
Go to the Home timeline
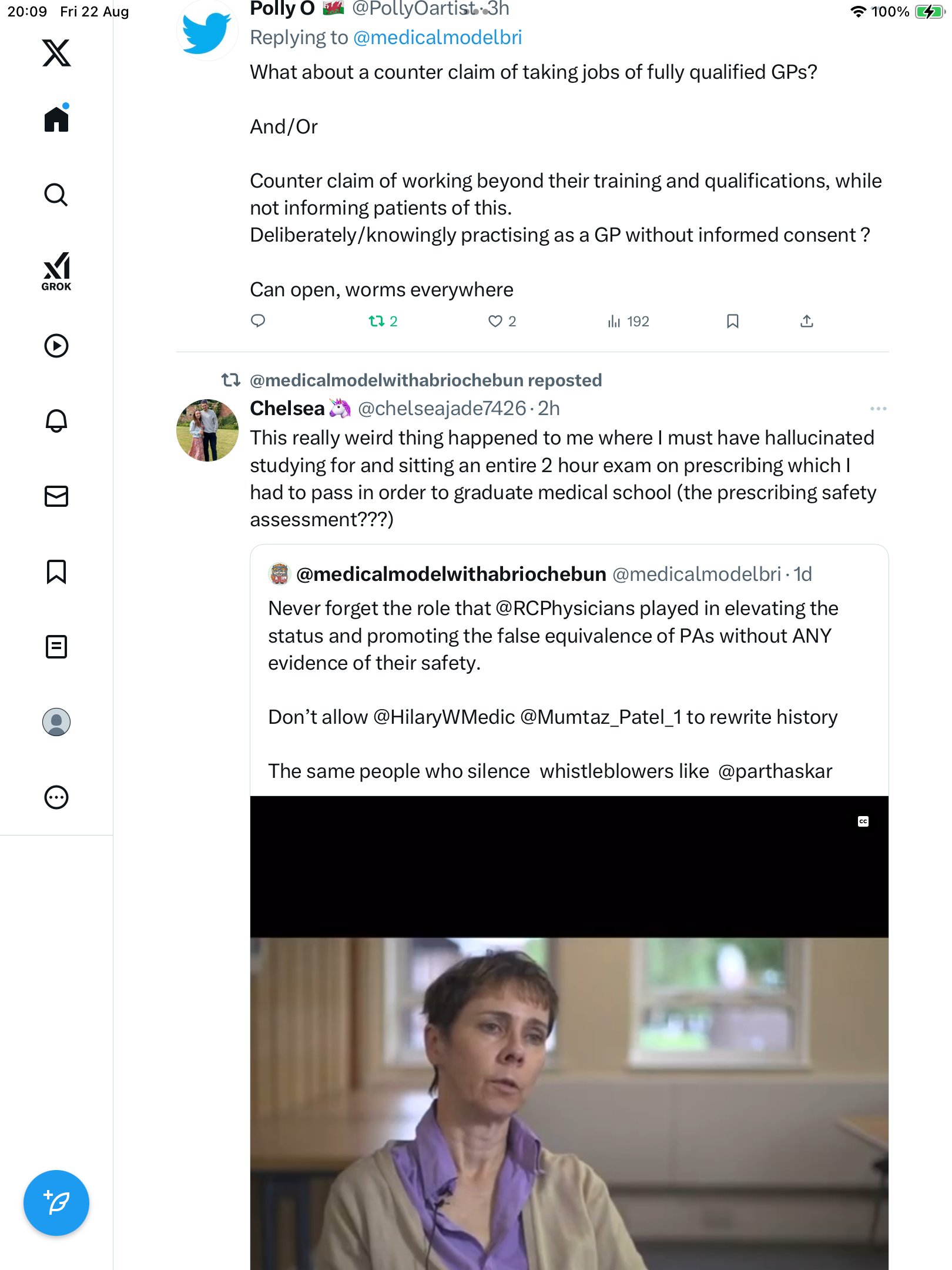(56, 119)
